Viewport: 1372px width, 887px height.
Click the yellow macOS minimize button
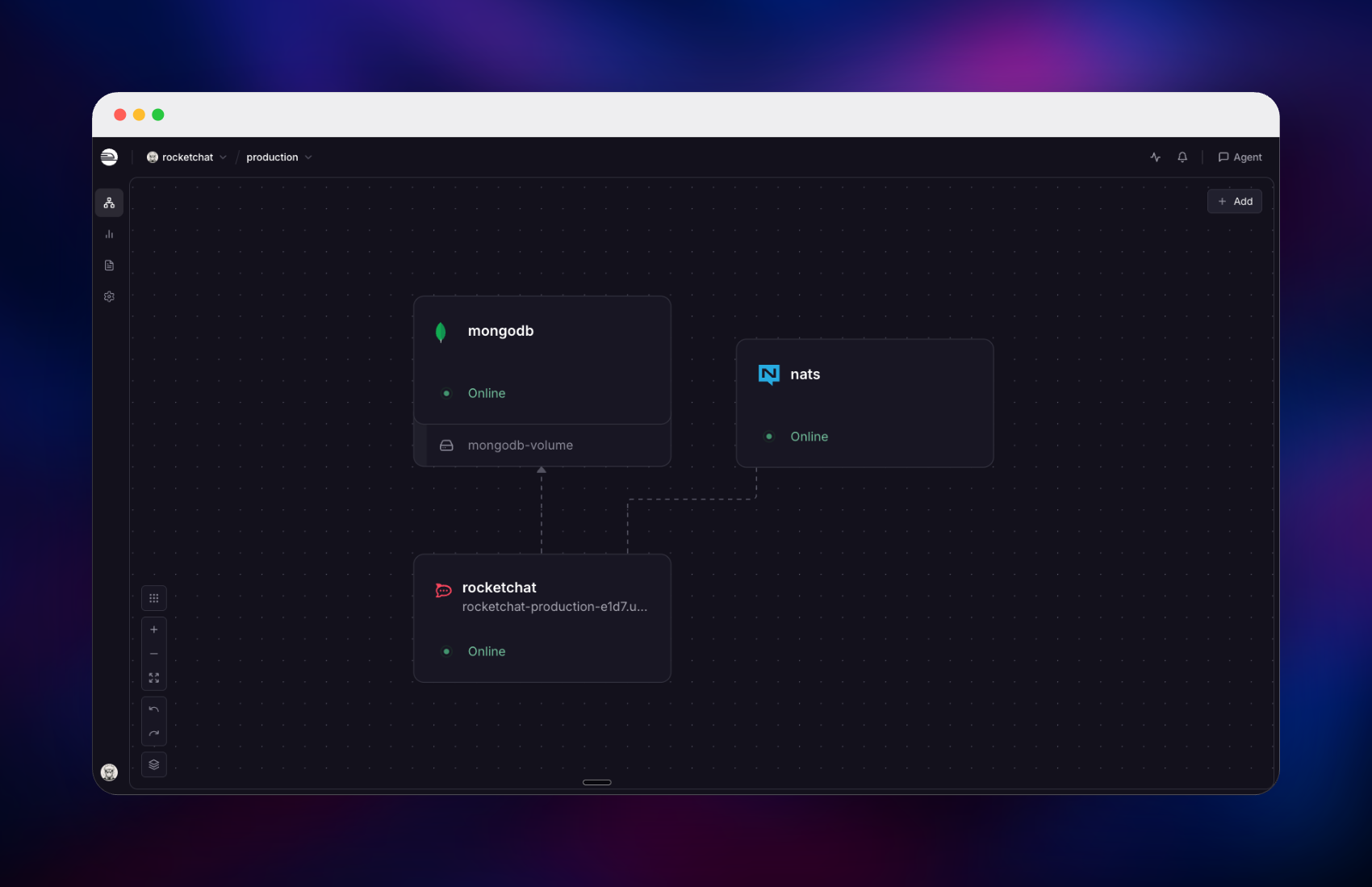coord(139,115)
